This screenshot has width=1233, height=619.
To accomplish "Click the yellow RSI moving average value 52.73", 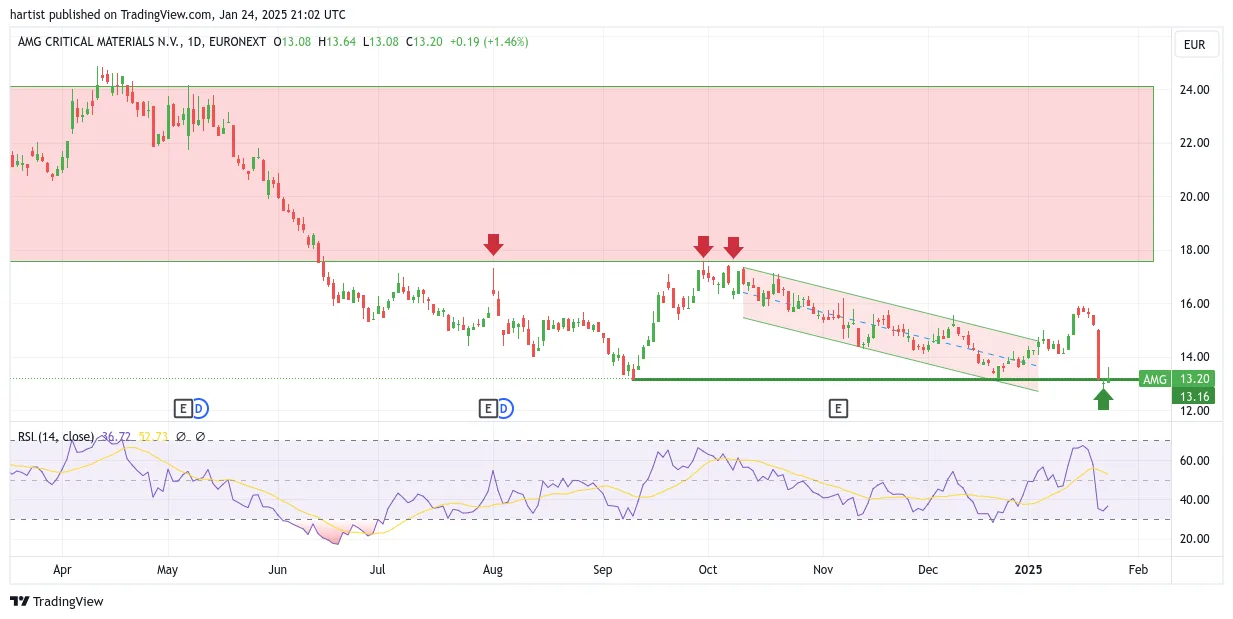I will pos(153,437).
